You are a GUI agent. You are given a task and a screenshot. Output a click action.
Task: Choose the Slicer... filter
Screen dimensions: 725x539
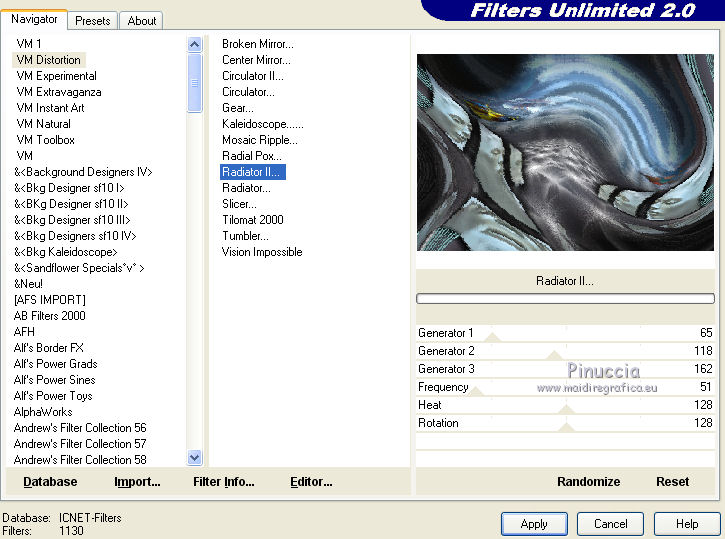pyautogui.click(x=239, y=204)
